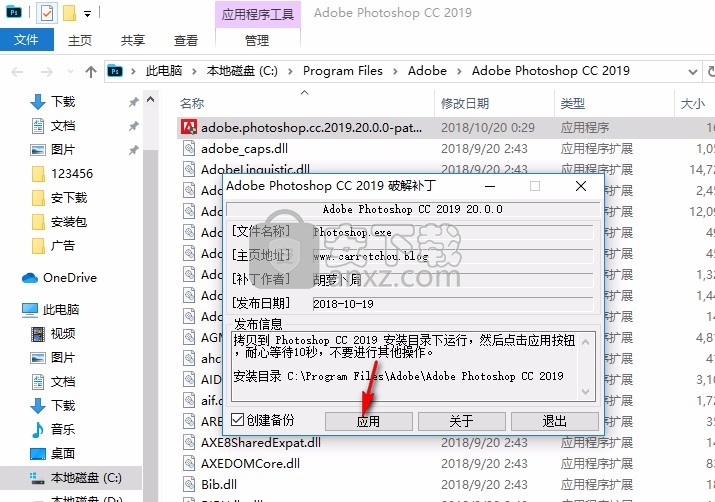Open the File (文件) ribbon tab
Viewport: 715px width, 502px height.
click(26, 40)
